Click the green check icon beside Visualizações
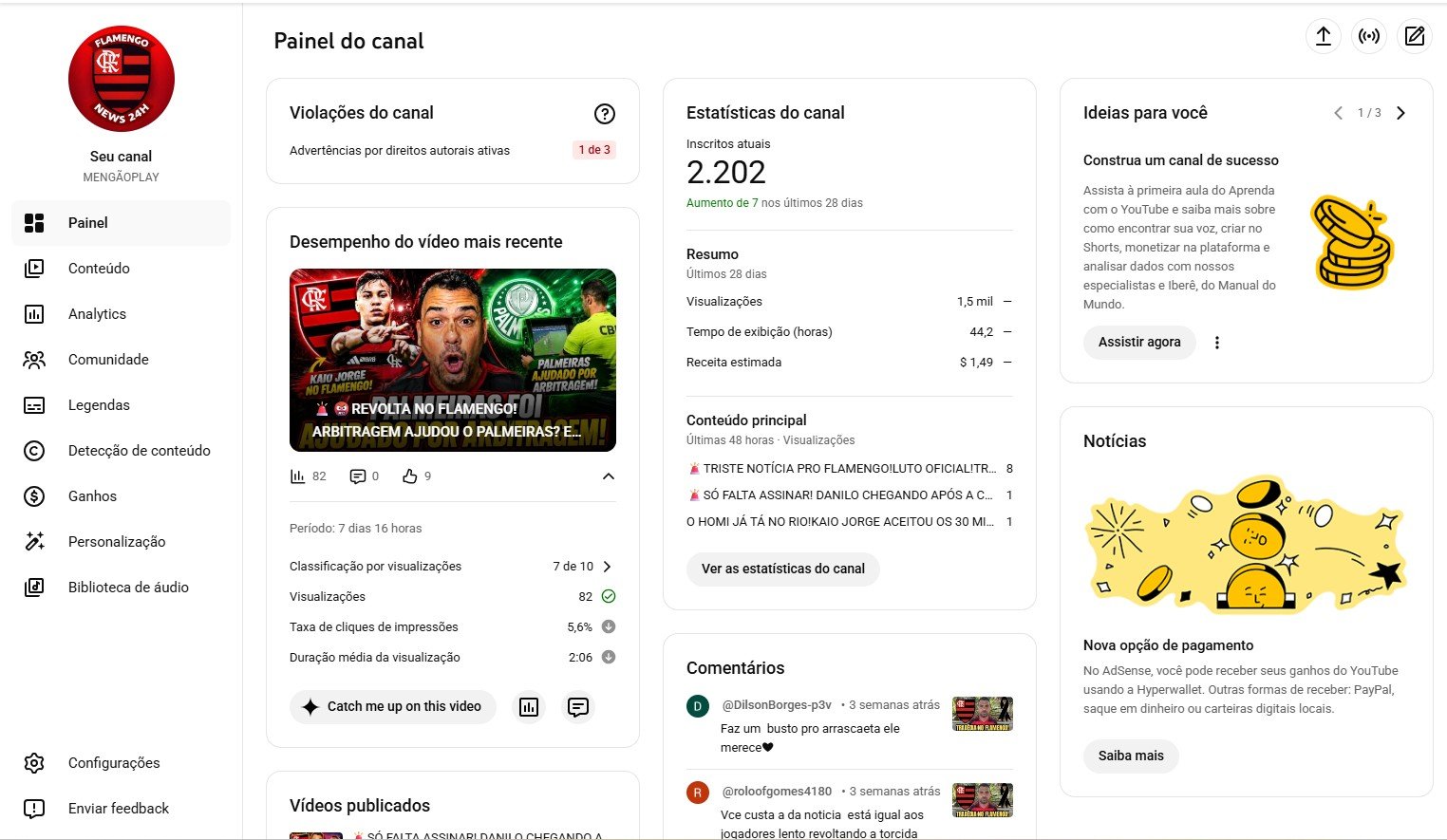Image resolution: width=1447 pixels, height=840 pixels. tap(609, 597)
